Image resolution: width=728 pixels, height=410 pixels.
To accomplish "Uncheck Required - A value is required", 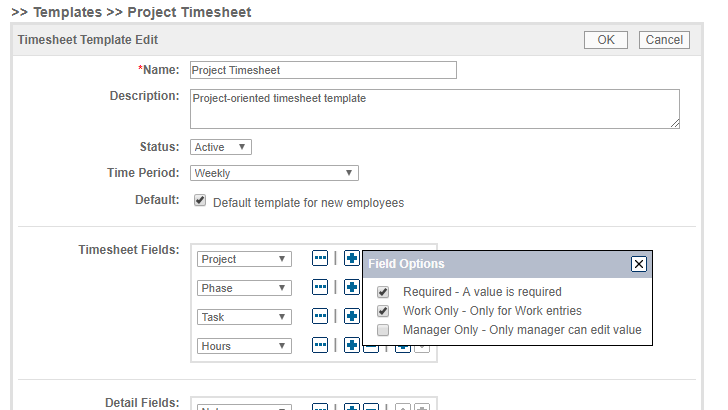I will coord(384,292).
